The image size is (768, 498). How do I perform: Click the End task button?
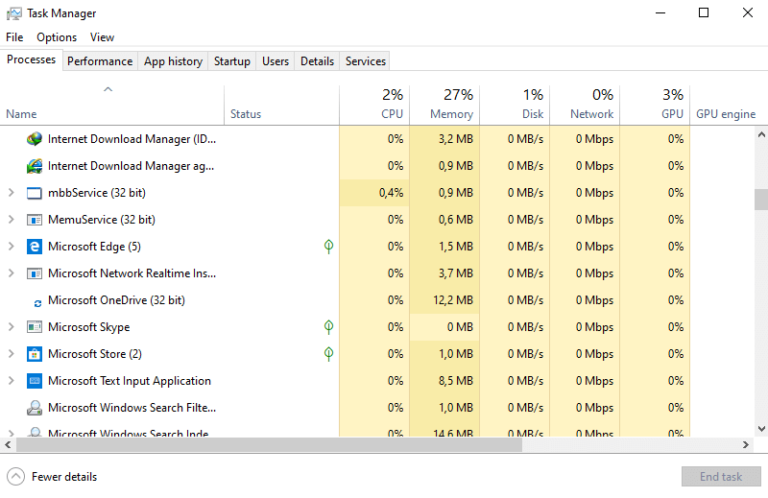(x=720, y=476)
